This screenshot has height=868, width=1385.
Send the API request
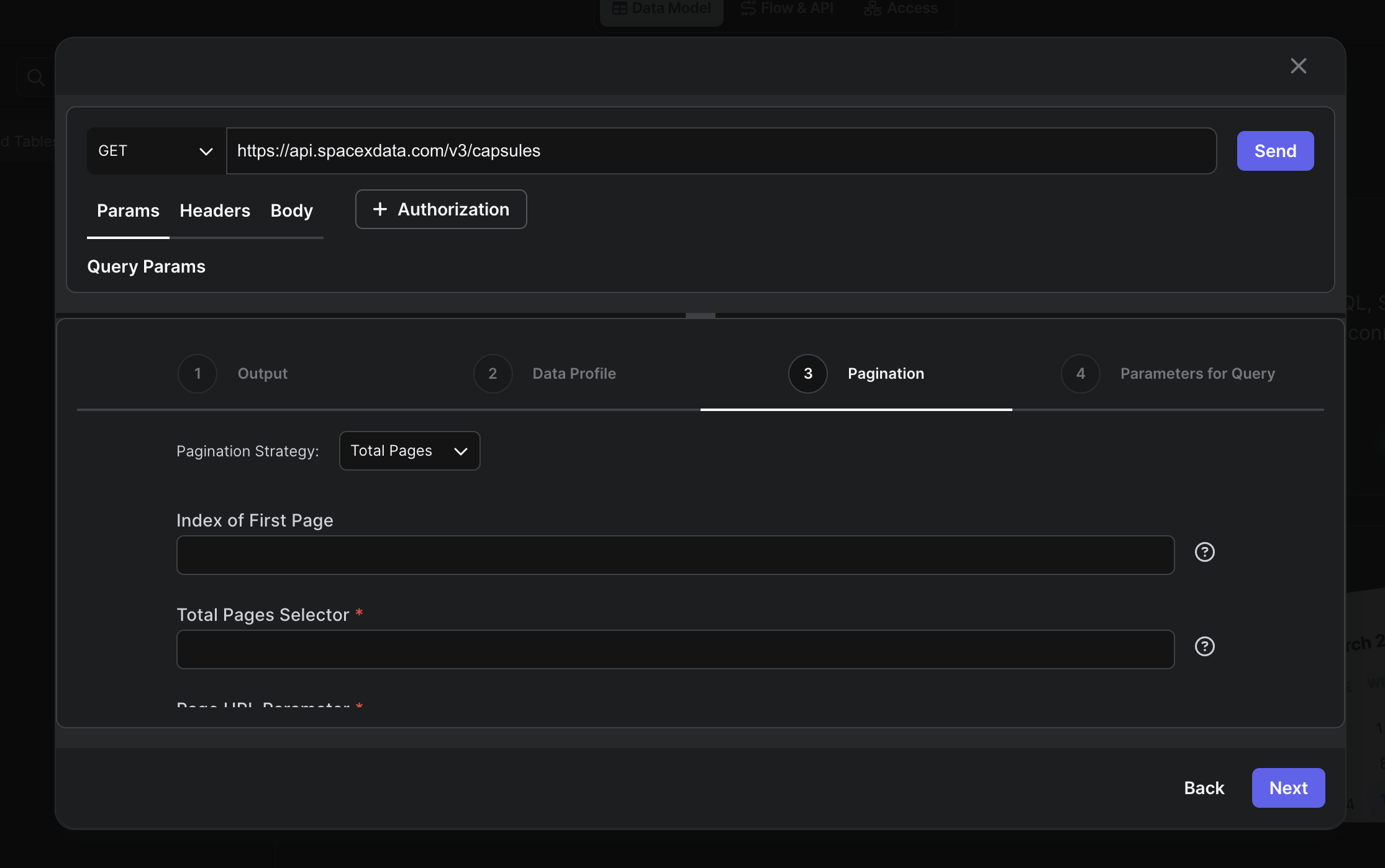click(1275, 151)
